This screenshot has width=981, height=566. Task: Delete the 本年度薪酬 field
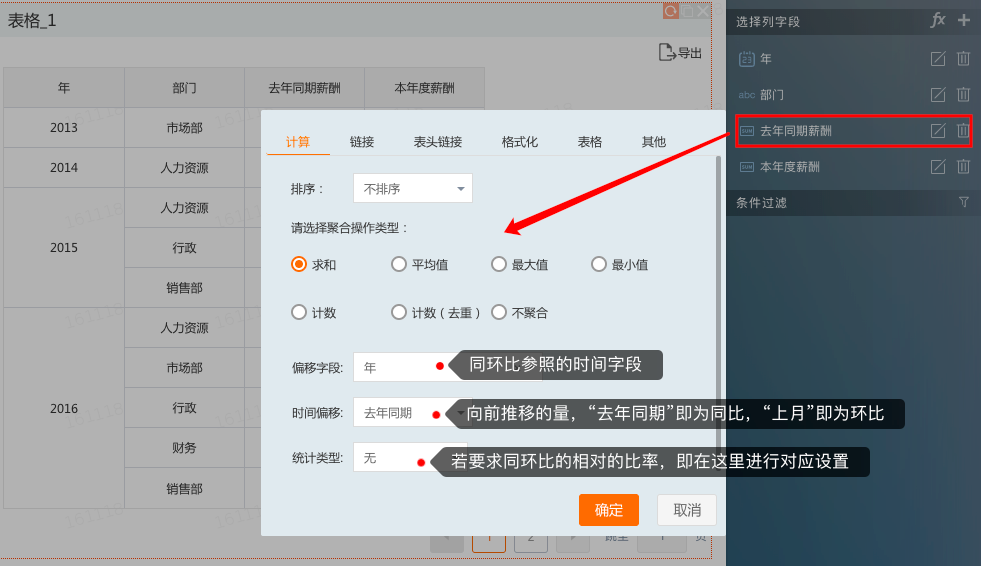963,166
